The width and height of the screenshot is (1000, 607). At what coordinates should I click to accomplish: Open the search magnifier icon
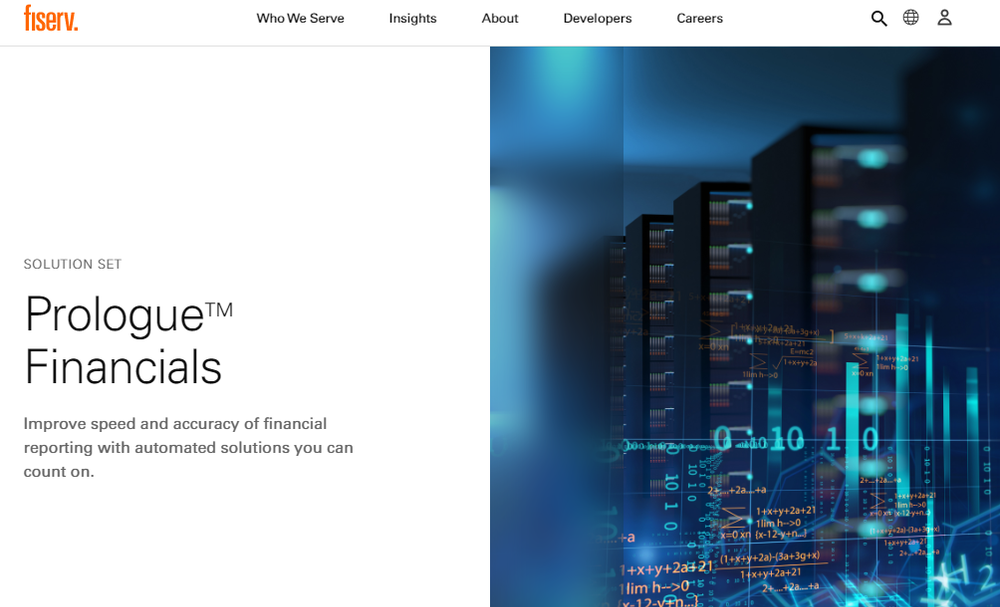879,18
